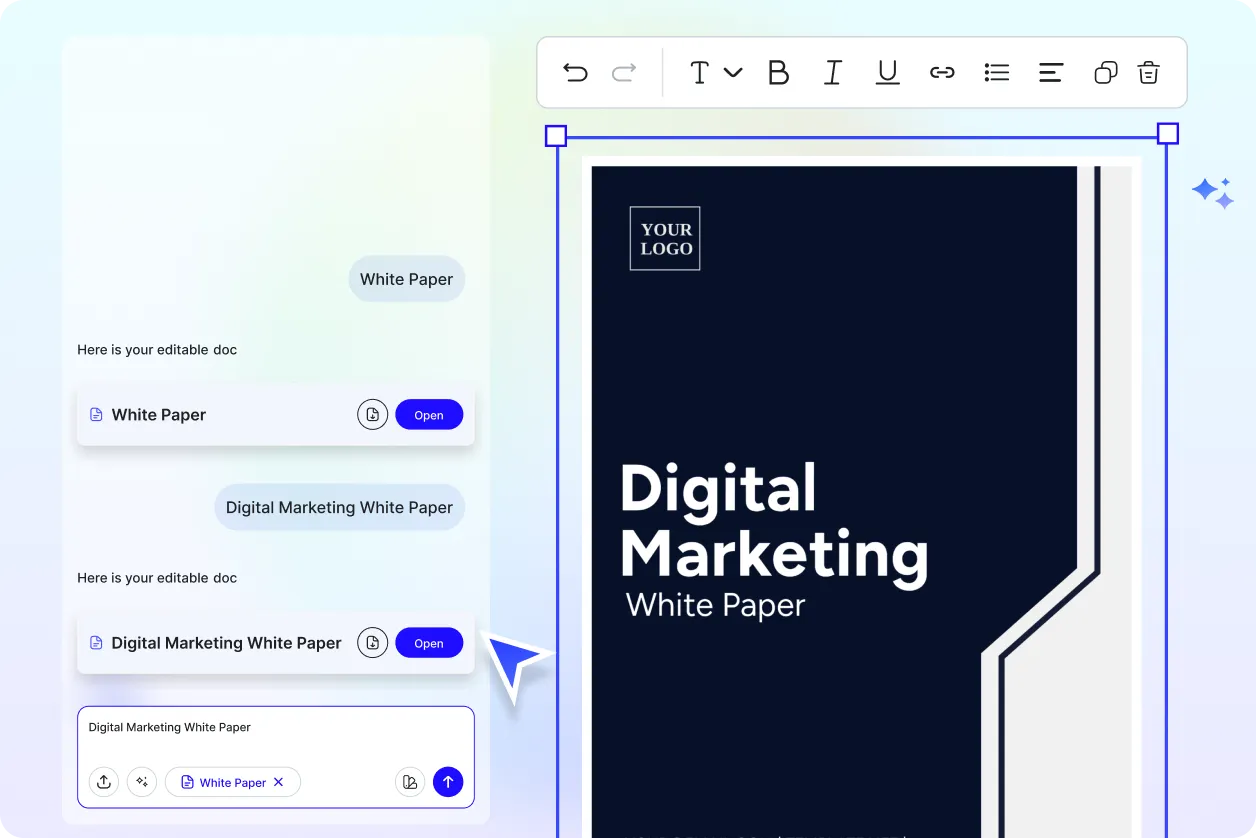The width and height of the screenshot is (1256, 838).
Task: Click the White Paper file card title
Action: point(159,415)
